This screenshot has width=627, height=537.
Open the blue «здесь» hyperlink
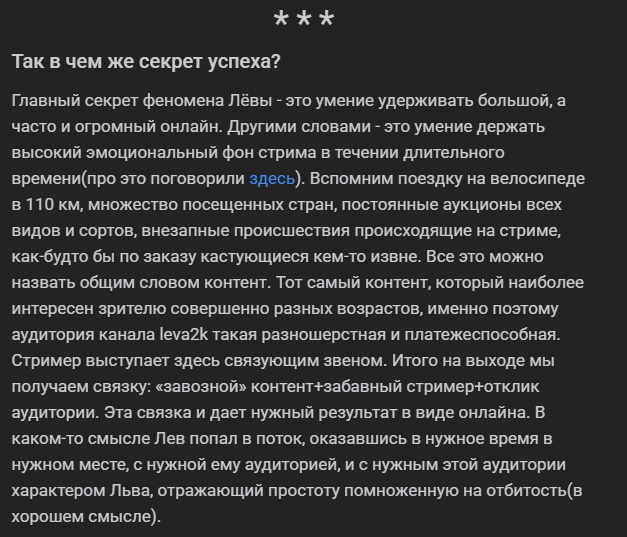click(x=272, y=179)
